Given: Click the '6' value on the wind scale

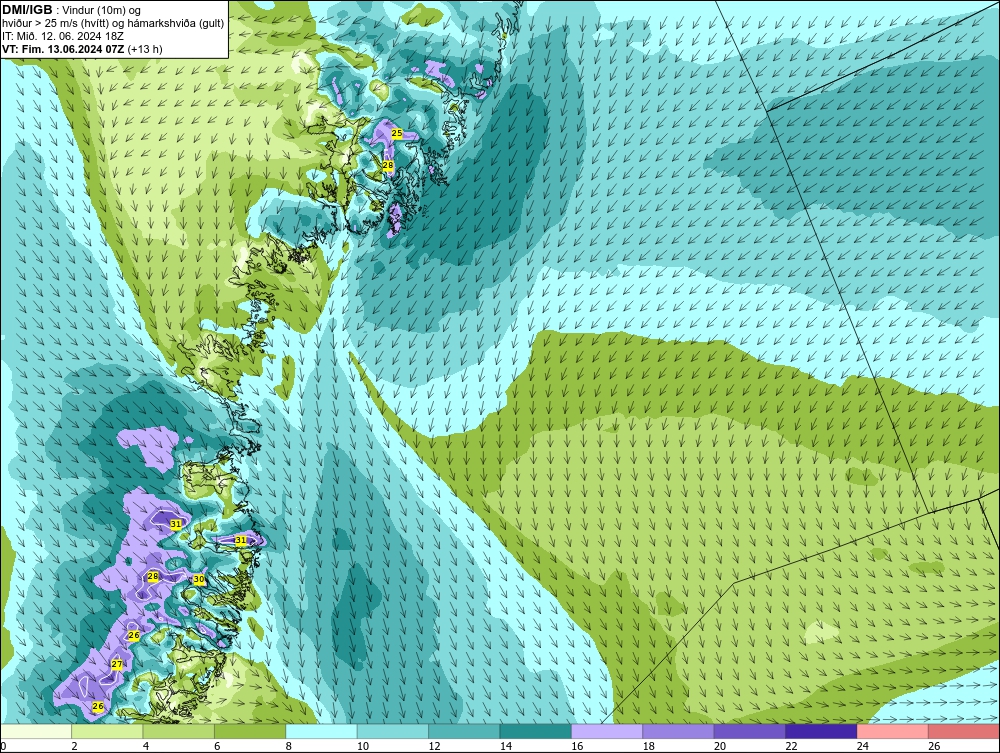Looking at the screenshot, I should click(217, 746).
